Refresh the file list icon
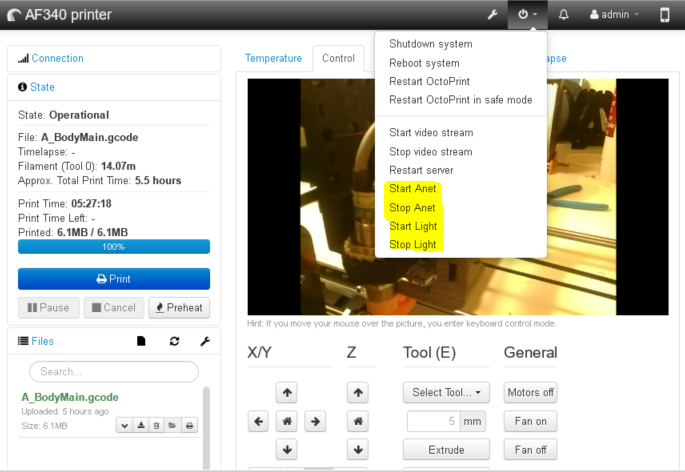Screen dimensions: 685x472 [x=174, y=341]
